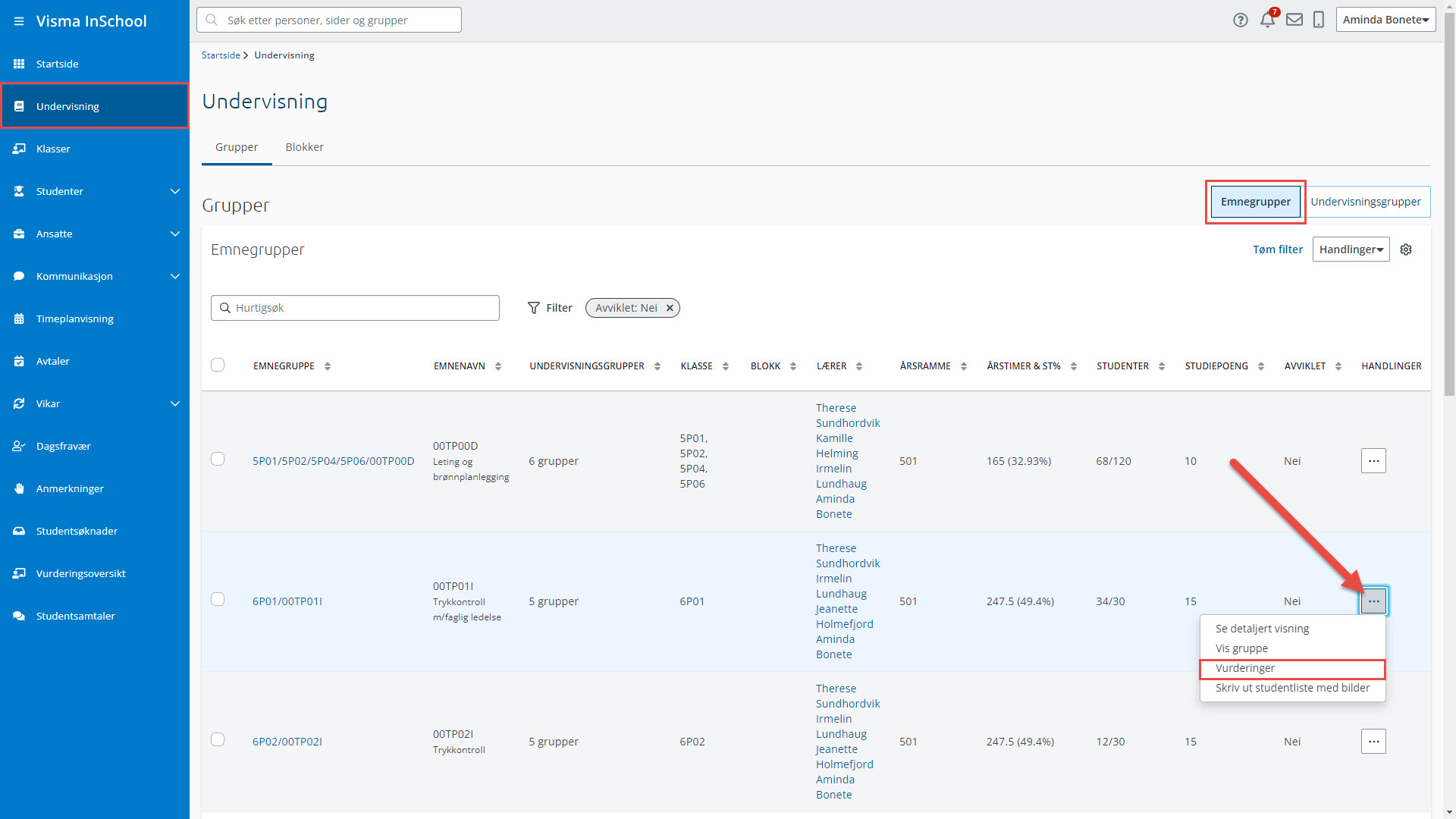
Task: Sort by AVVIKLET column arrows
Action: point(1338,366)
